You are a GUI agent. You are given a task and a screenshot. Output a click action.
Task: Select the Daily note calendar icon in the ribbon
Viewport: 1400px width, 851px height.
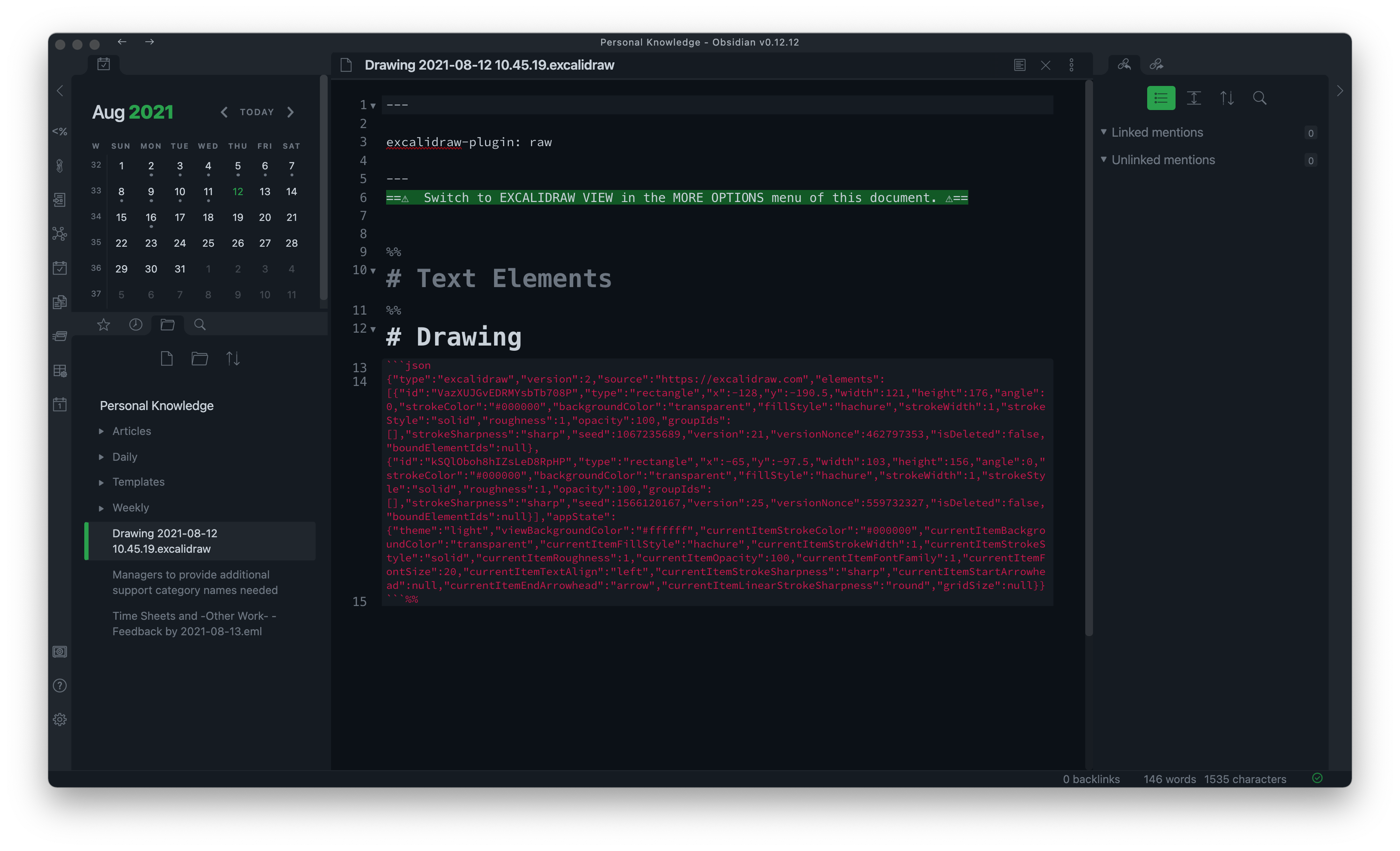pyautogui.click(x=60, y=404)
